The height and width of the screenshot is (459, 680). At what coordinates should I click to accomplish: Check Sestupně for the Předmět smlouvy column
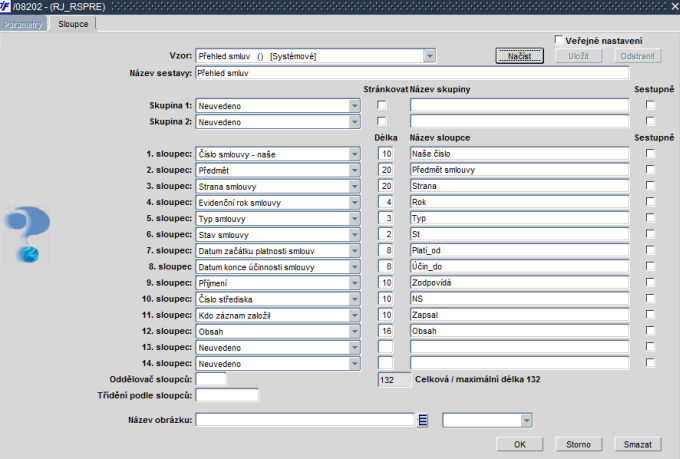(650, 169)
